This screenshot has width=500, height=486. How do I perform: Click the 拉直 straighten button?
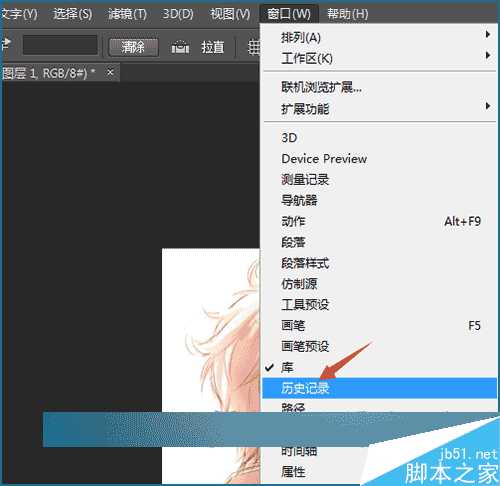point(213,47)
